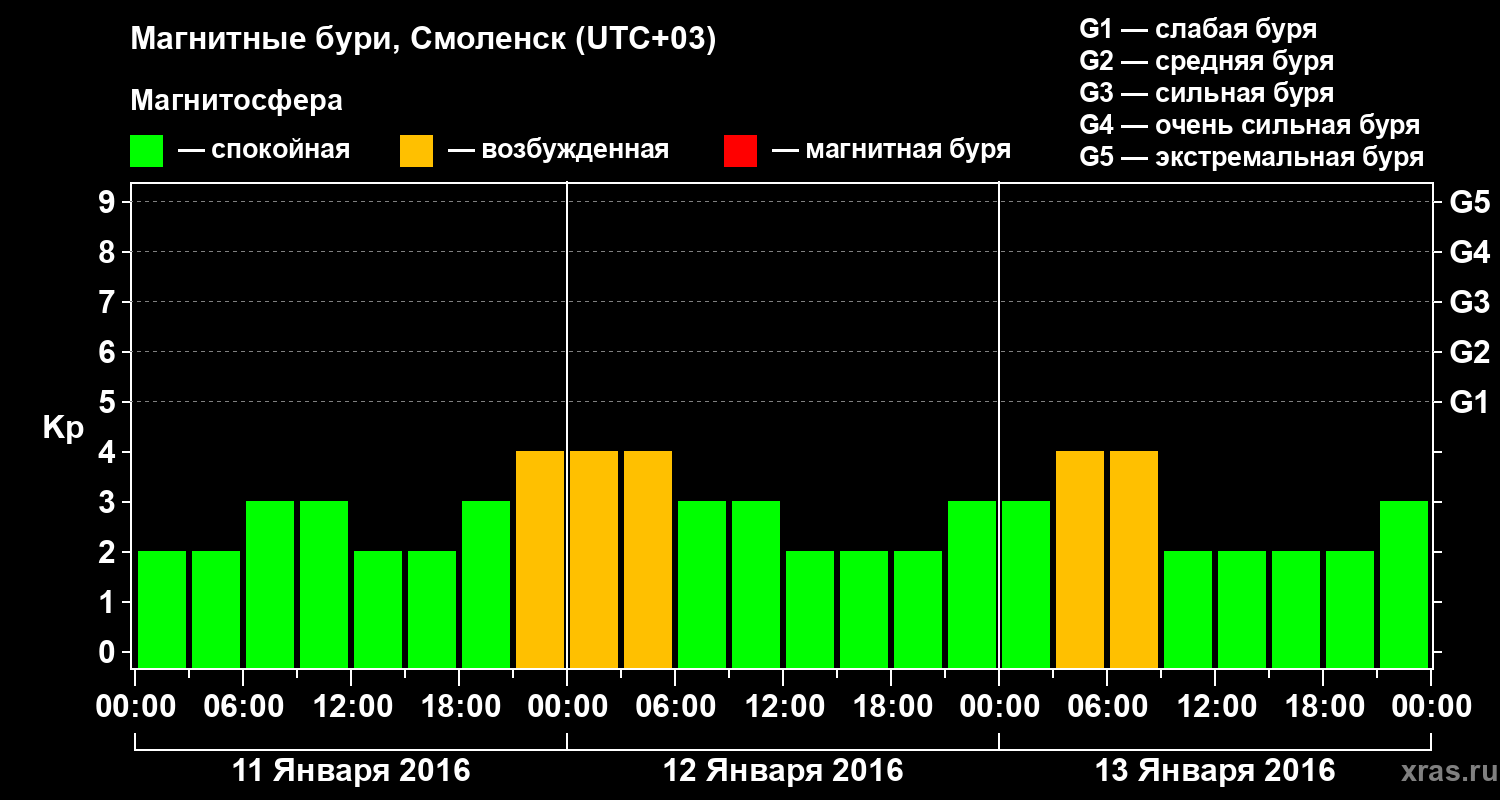Click the 06:00–09:00 green bar on 12 Января

point(702,584)
